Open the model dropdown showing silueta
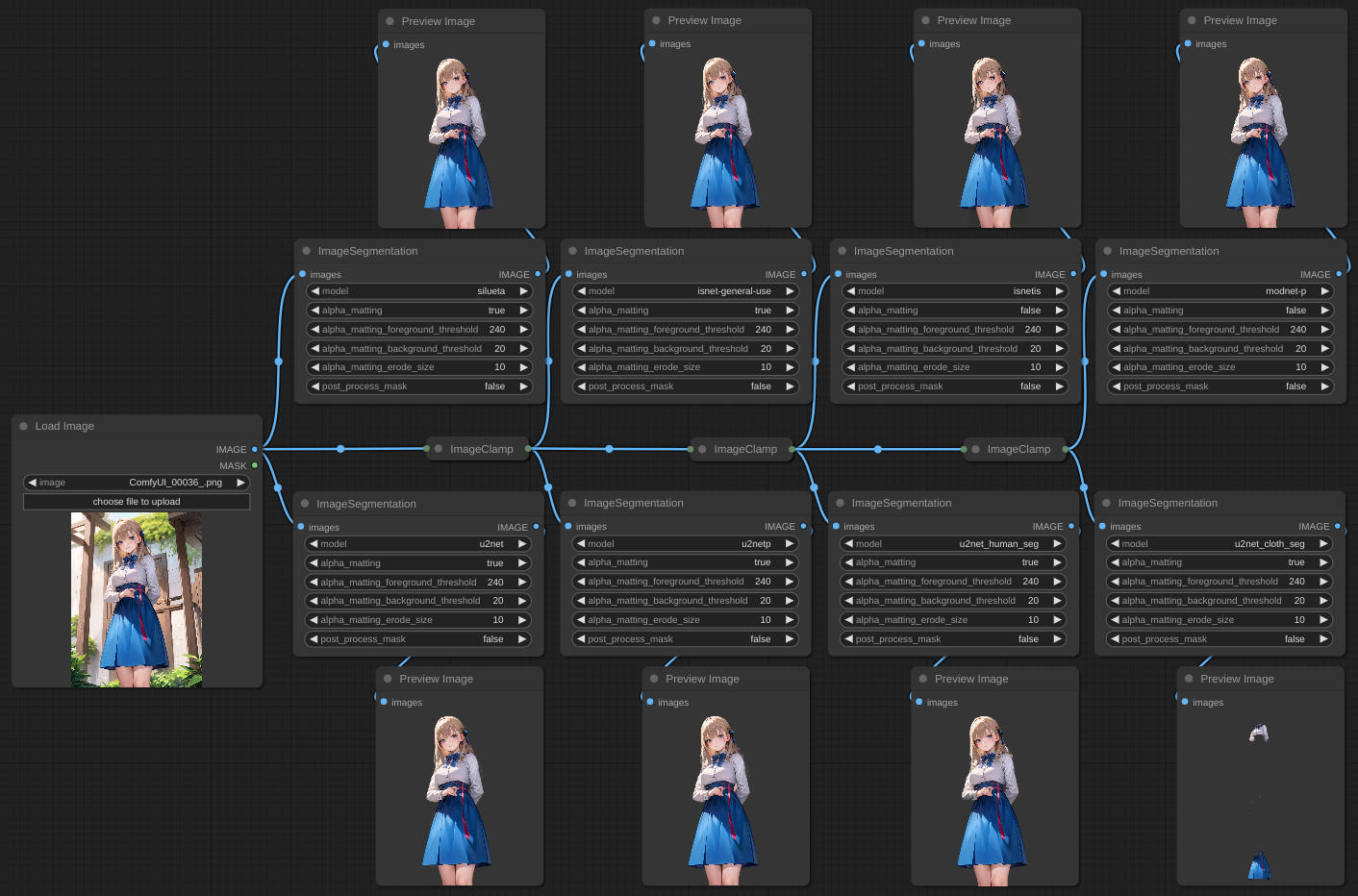This screenshot has width=1358, height=896. (x=418, y=291)
